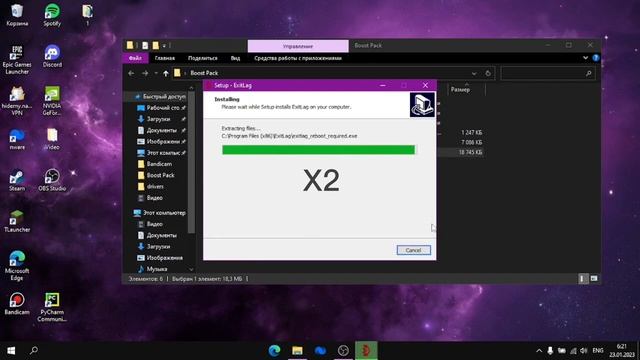Go up one folder level in Explorer
Screen dimensions: 640x360
pyautogui.click(x=166, y=73)
